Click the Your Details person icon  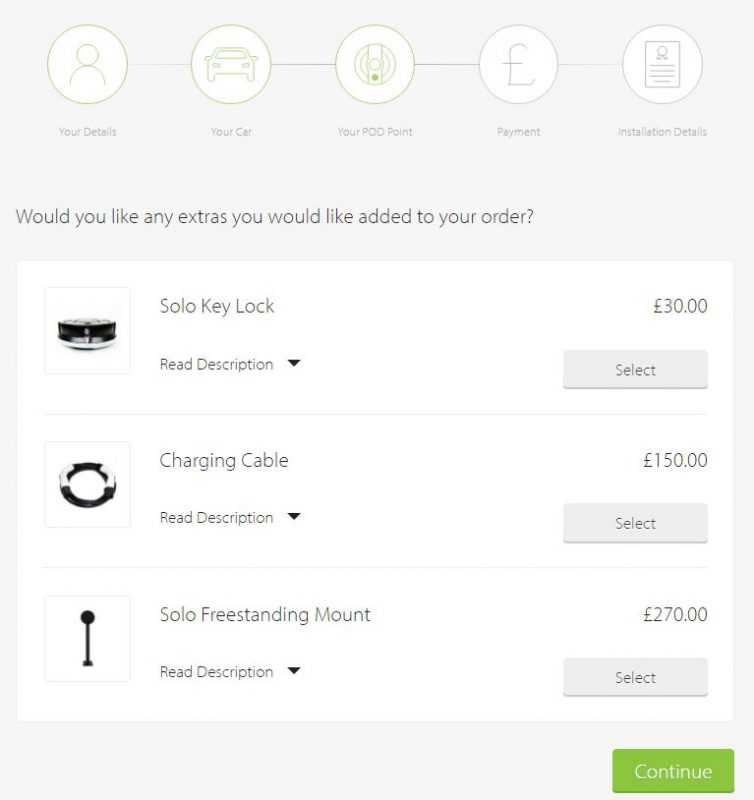(x=87, y=63)
